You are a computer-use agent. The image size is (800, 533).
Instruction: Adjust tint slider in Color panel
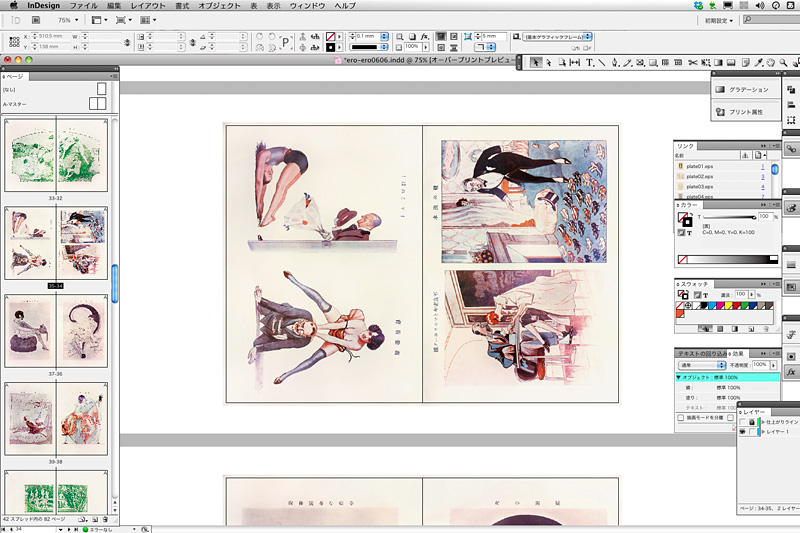730,218
